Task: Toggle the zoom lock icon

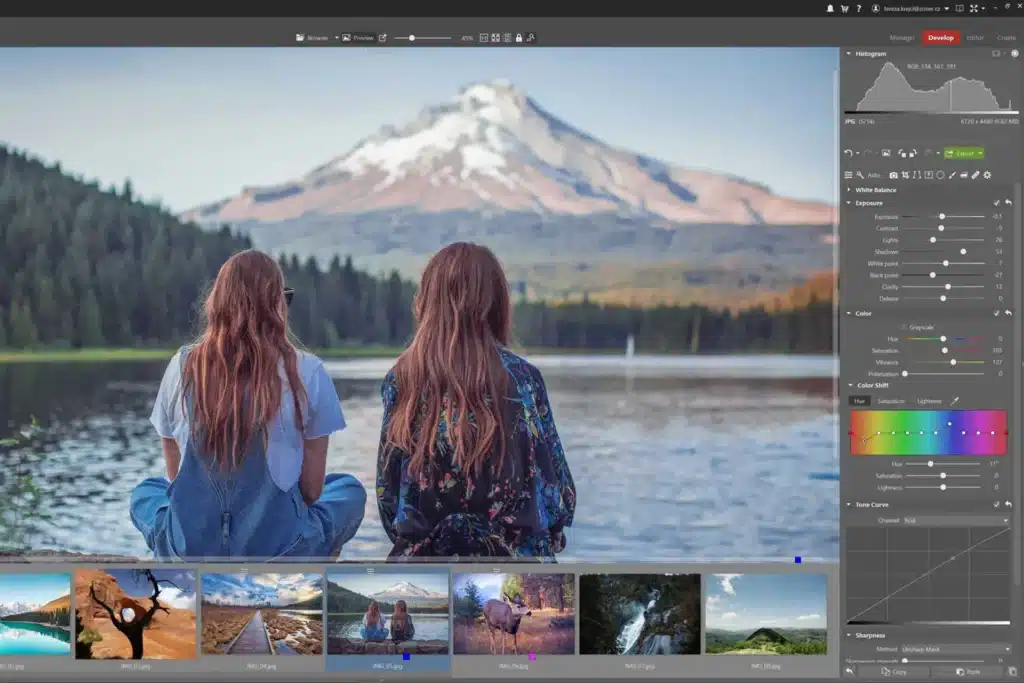Action: (x=519, y=38)
